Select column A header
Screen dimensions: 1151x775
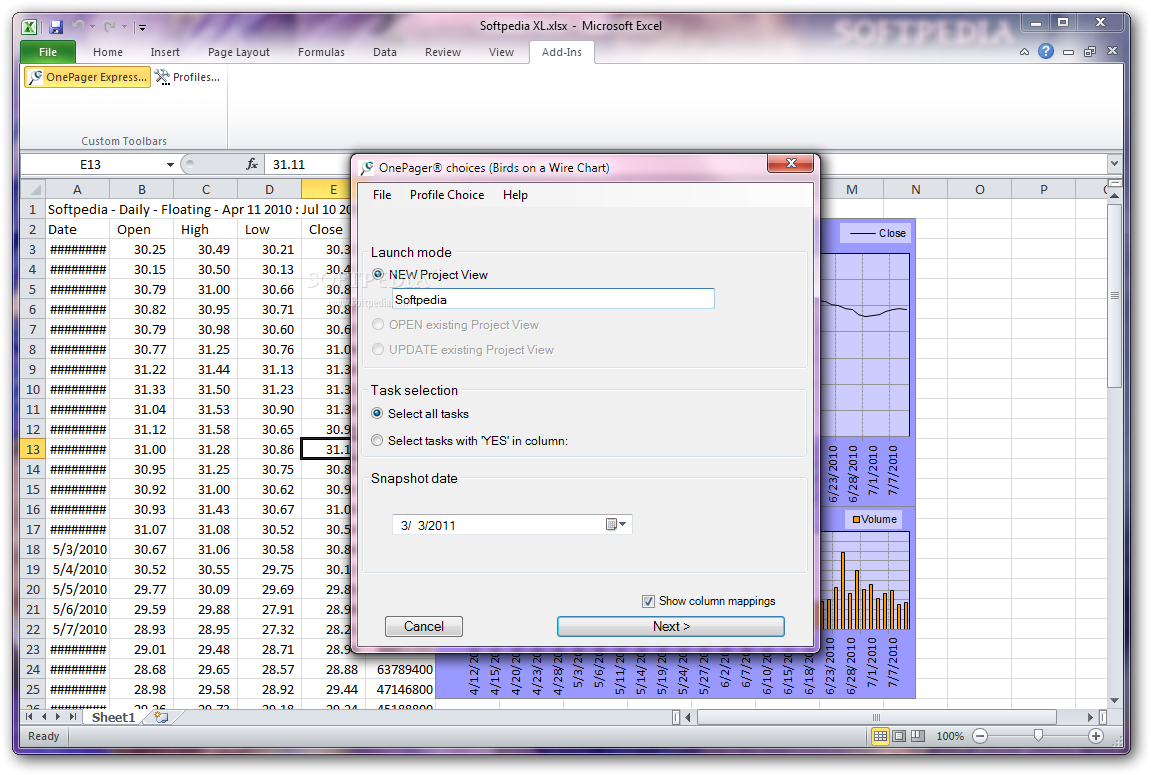click(77, 189)
